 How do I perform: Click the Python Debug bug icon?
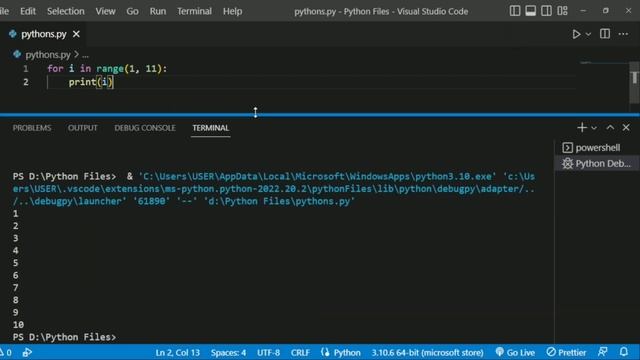click(567, 164)
